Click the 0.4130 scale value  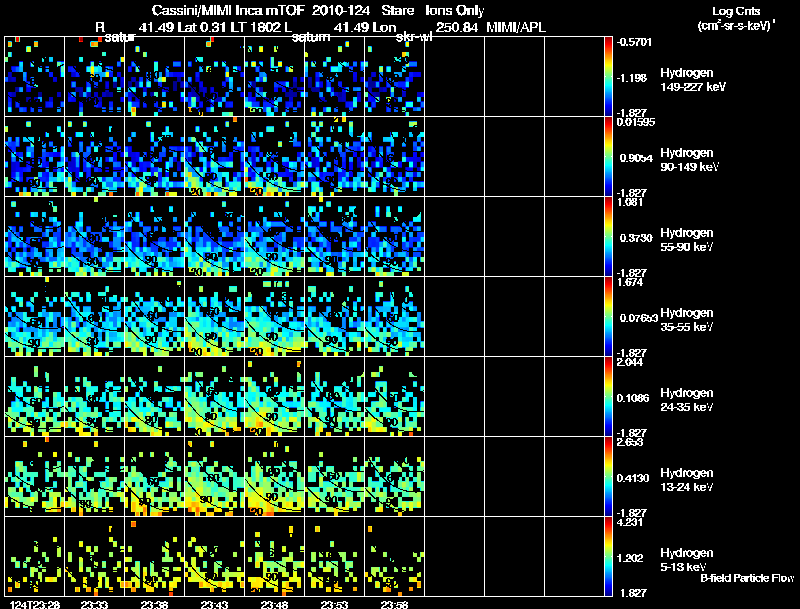pos(633,478)
